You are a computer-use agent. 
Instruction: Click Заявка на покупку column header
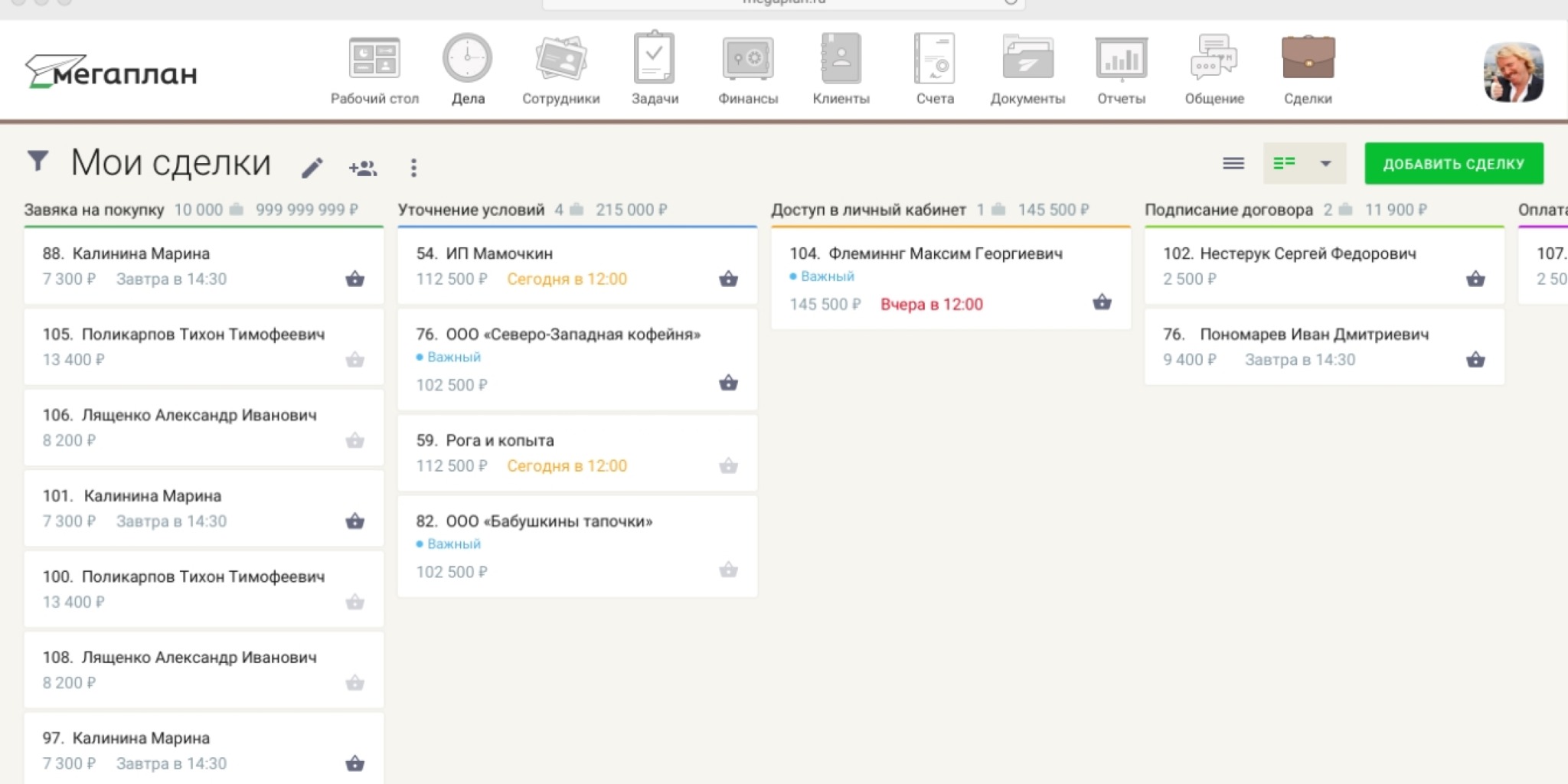94,210
